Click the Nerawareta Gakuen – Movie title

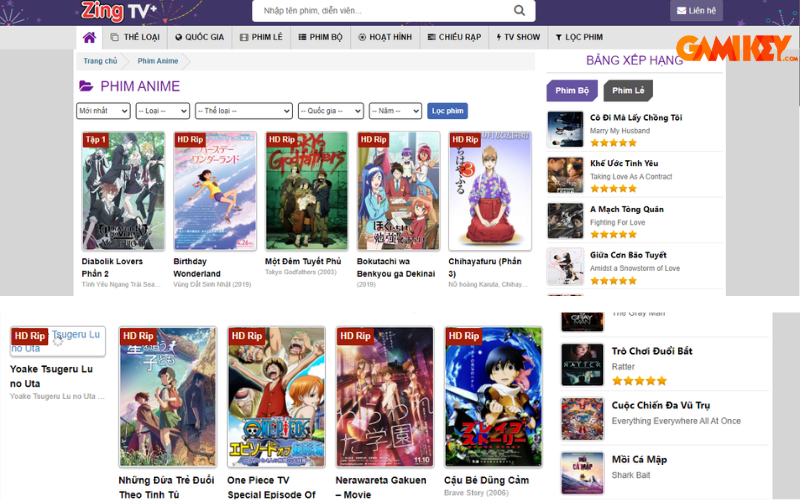tap(381, 487)
